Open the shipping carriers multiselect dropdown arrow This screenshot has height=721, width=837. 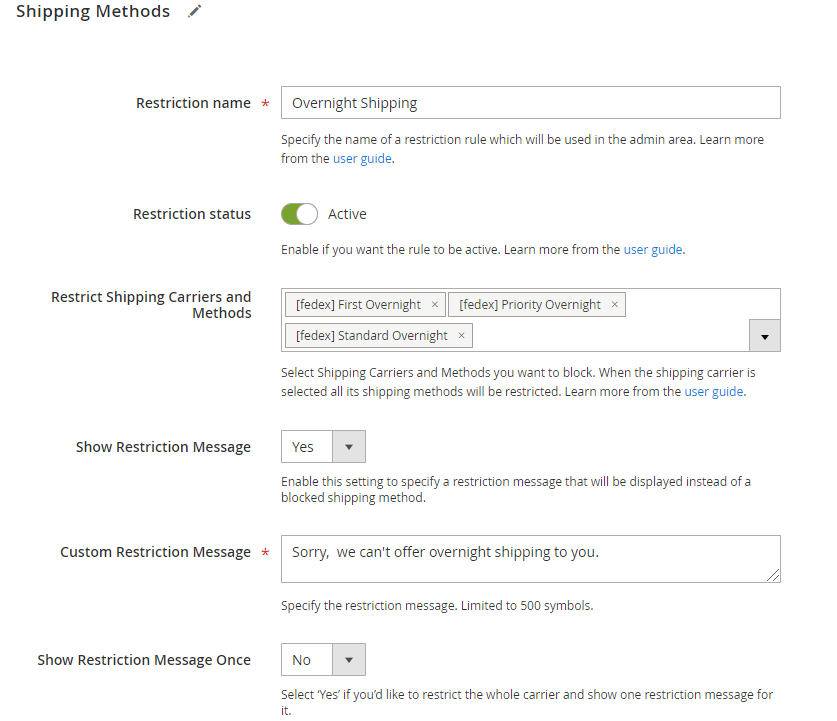coord(764,336)
